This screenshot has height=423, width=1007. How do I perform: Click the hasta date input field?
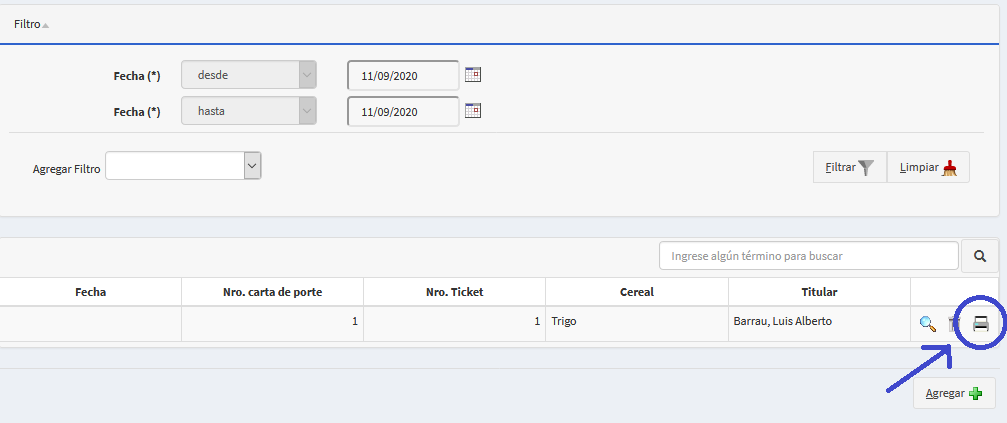[402, 111]
